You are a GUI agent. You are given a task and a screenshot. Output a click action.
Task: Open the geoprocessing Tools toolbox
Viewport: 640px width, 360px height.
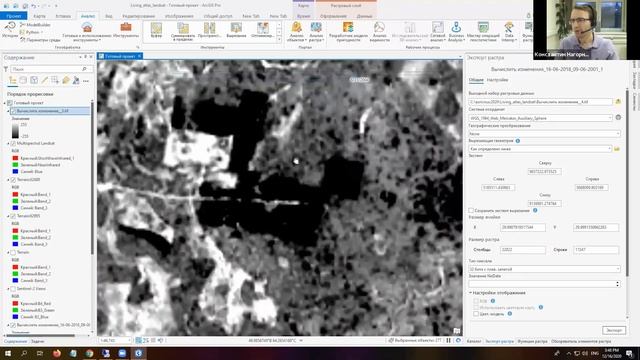(x=126, y=31)
